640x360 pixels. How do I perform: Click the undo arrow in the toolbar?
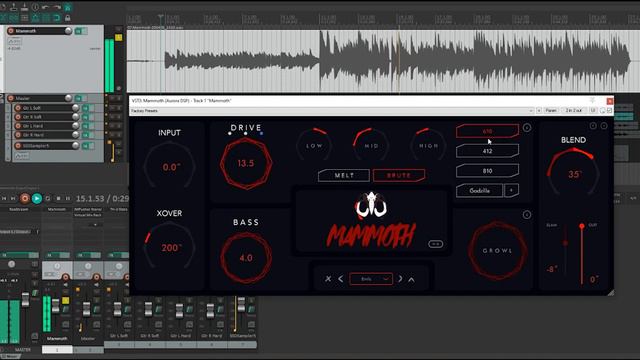coord(45,7)
